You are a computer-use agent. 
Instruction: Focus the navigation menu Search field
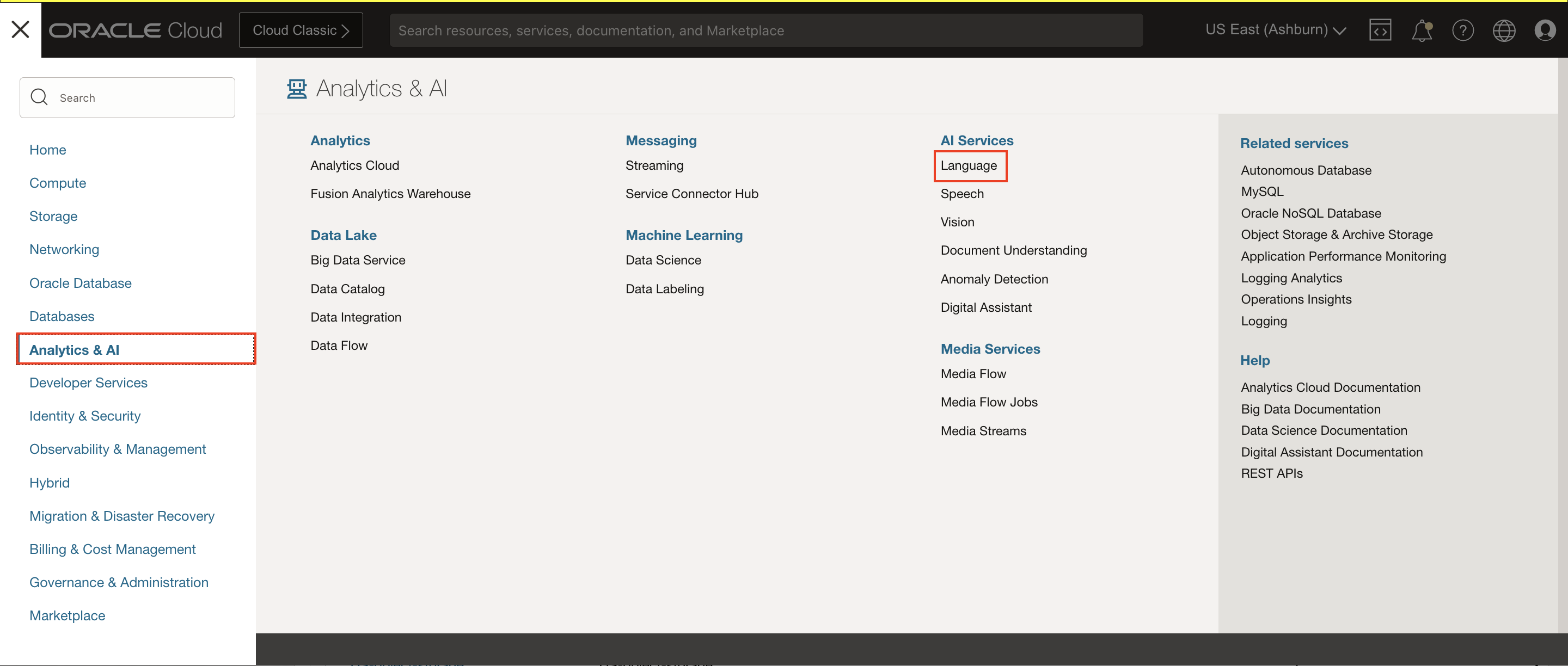[x=127, y=97]
